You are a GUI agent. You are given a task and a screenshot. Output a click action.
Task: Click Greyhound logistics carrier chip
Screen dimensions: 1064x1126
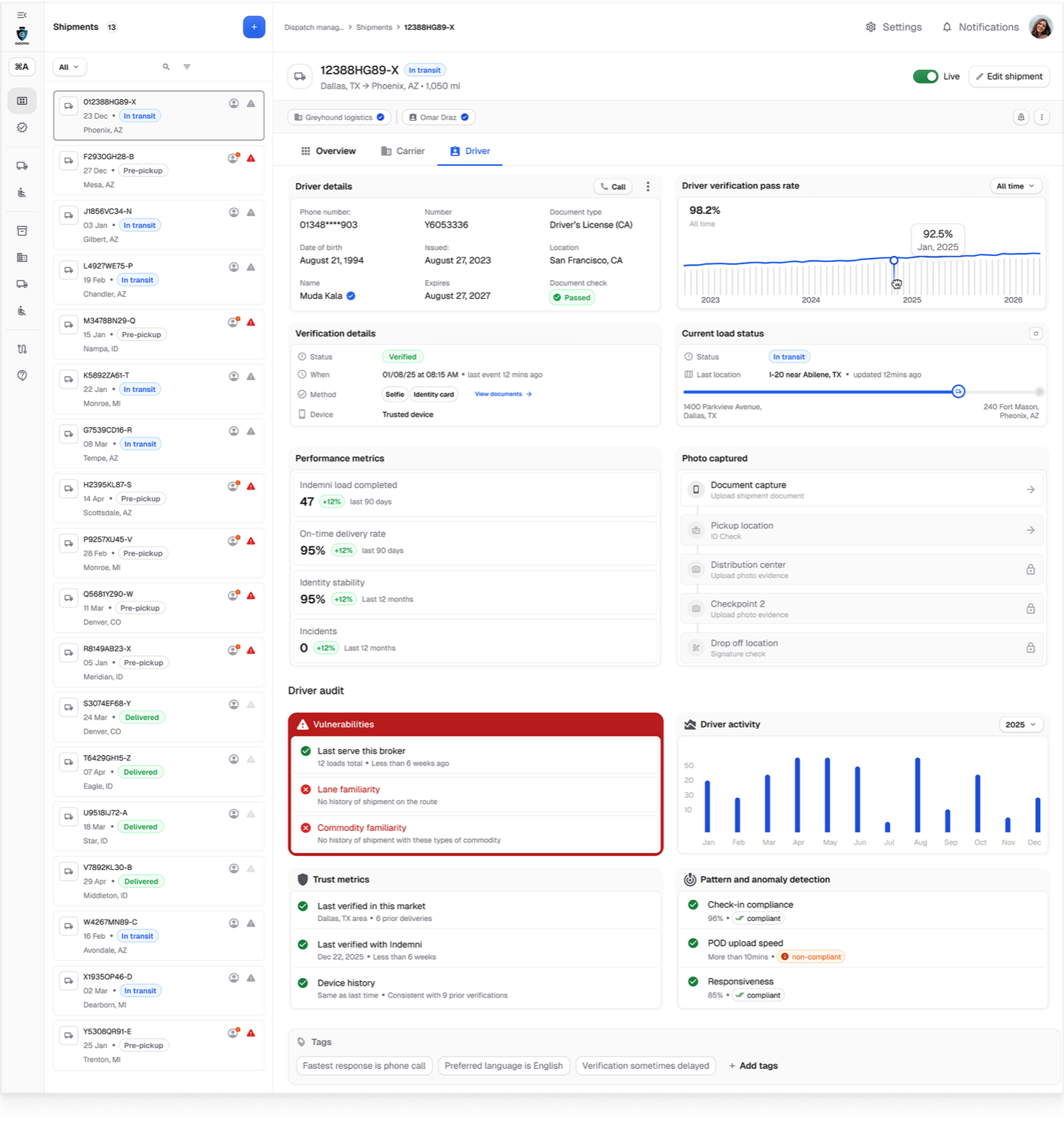[x=339, y=117]
